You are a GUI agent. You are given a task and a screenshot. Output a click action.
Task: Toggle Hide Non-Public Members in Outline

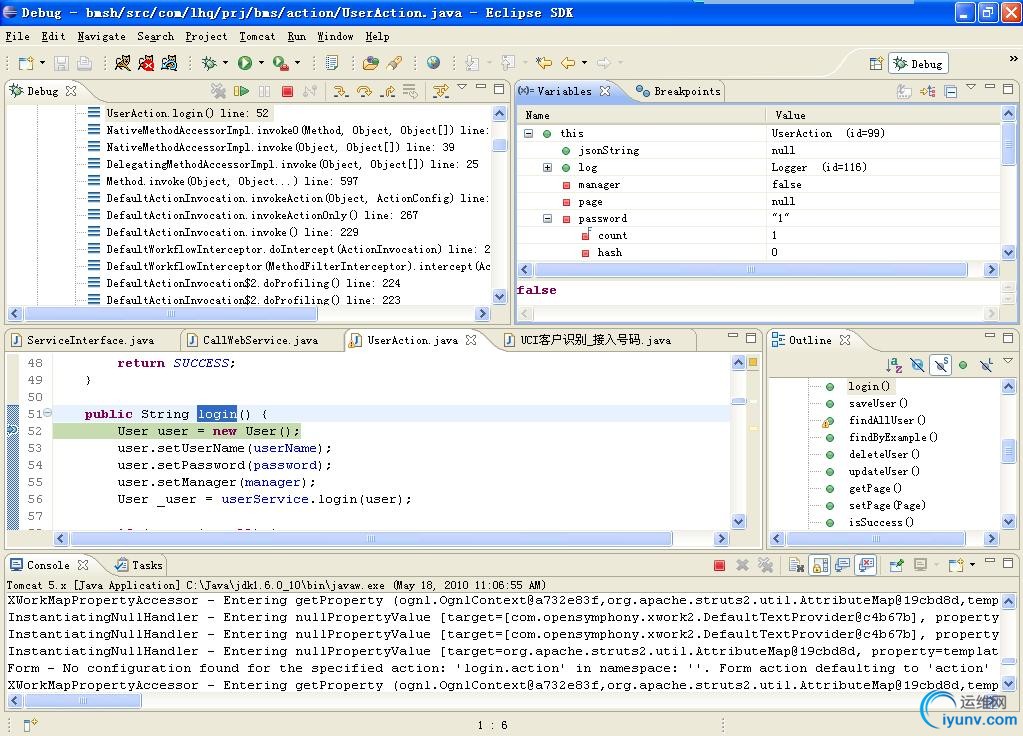pos(963,365)
